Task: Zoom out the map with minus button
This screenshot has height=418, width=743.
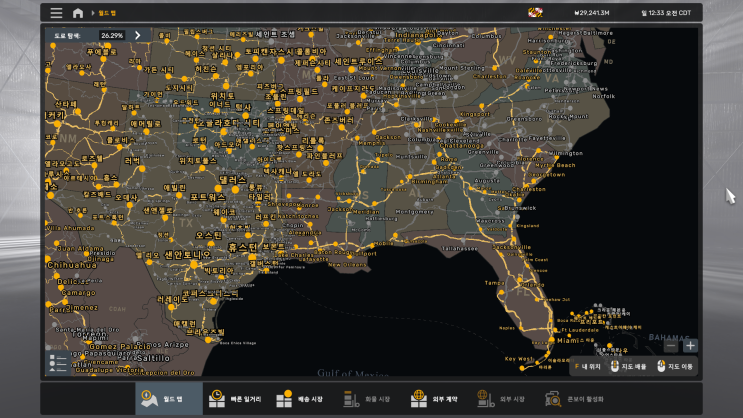Action: coord(671,346)
